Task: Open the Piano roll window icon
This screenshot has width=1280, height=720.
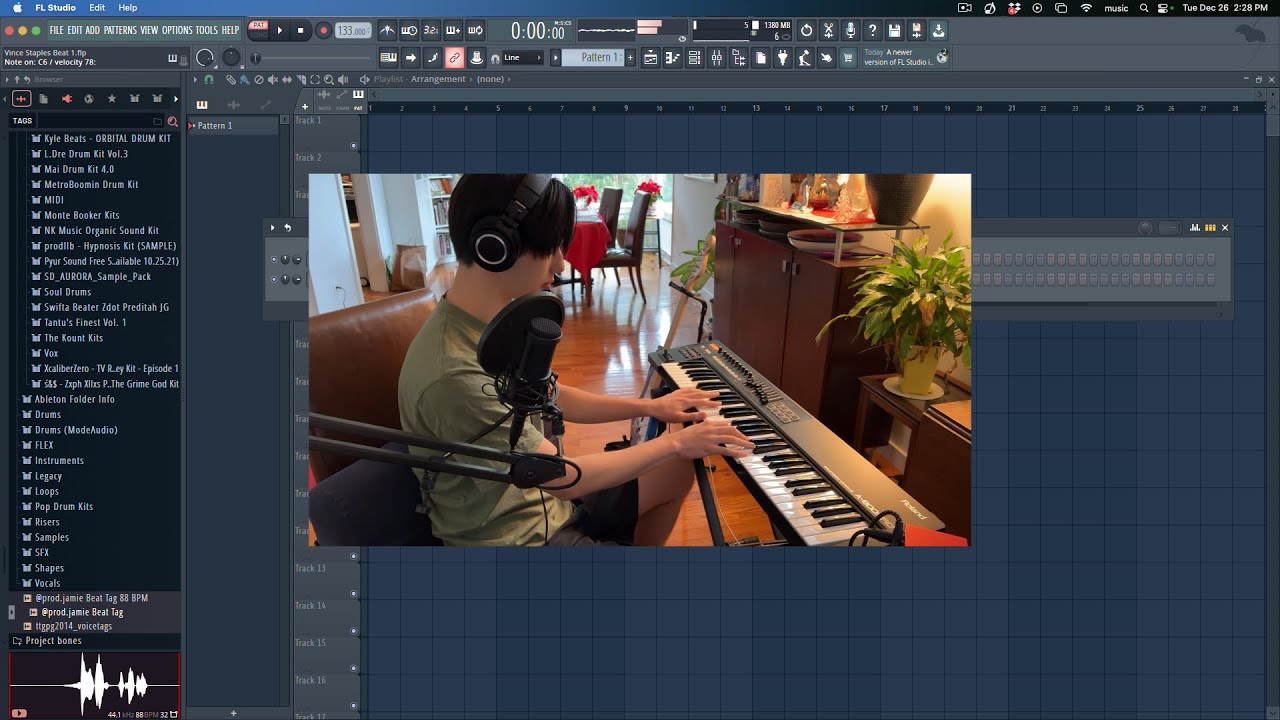Action: coord(672,58)
